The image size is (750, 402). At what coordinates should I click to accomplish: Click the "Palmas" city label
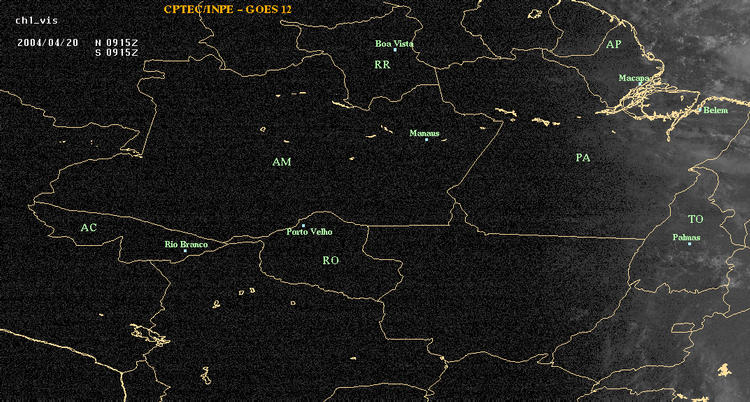[x=686, y=237]
